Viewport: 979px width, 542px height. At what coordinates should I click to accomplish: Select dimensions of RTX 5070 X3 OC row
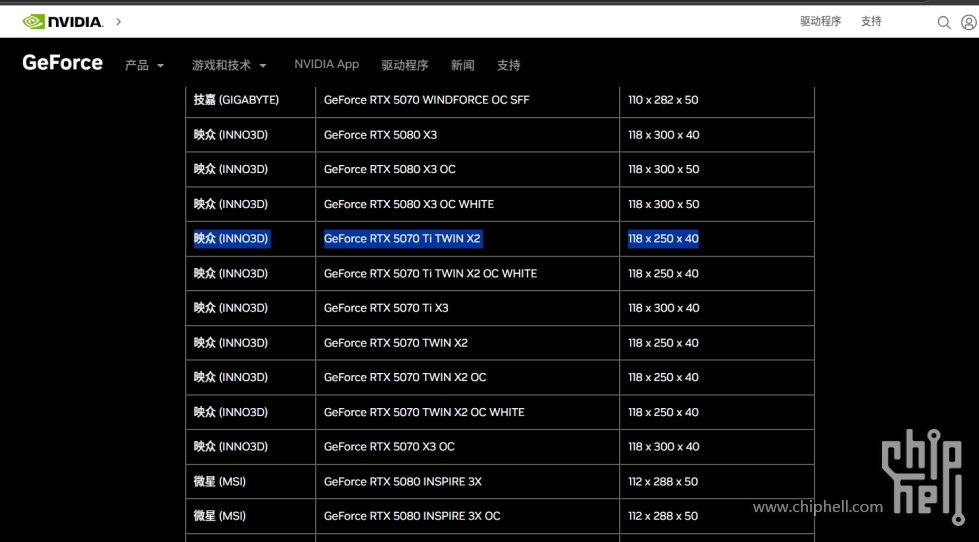click(664, 446)
